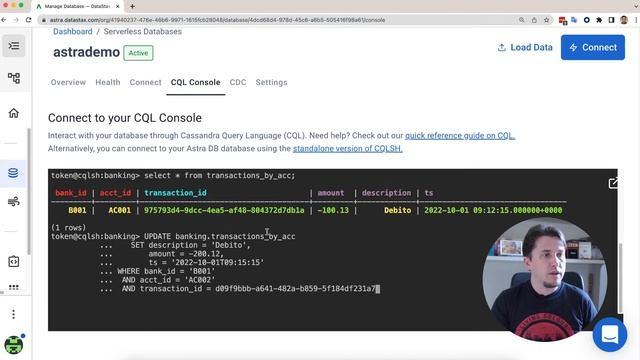Click the amount = -200.12 line
Viewport: 640px width, 360px height.
tap(186, 254)
